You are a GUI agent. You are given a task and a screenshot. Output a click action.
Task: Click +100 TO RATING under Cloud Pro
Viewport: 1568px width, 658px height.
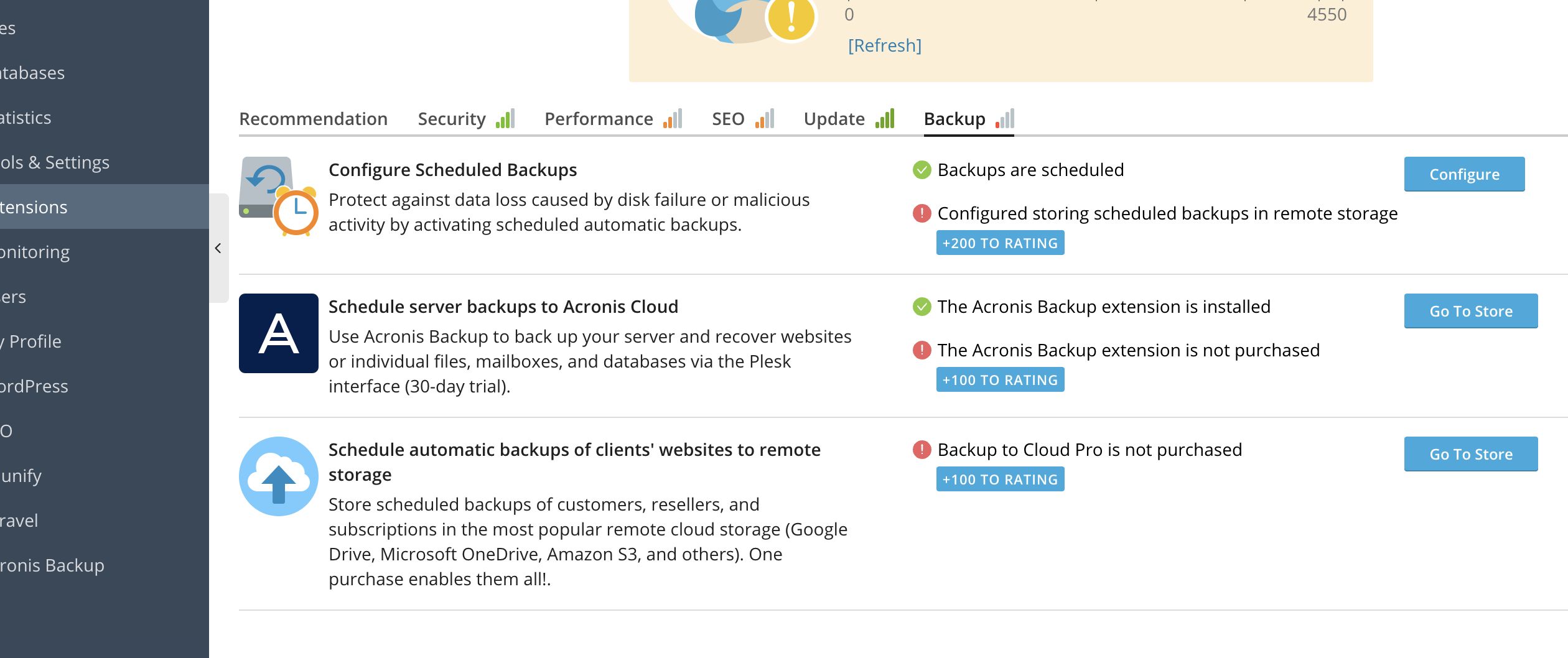1001,480
